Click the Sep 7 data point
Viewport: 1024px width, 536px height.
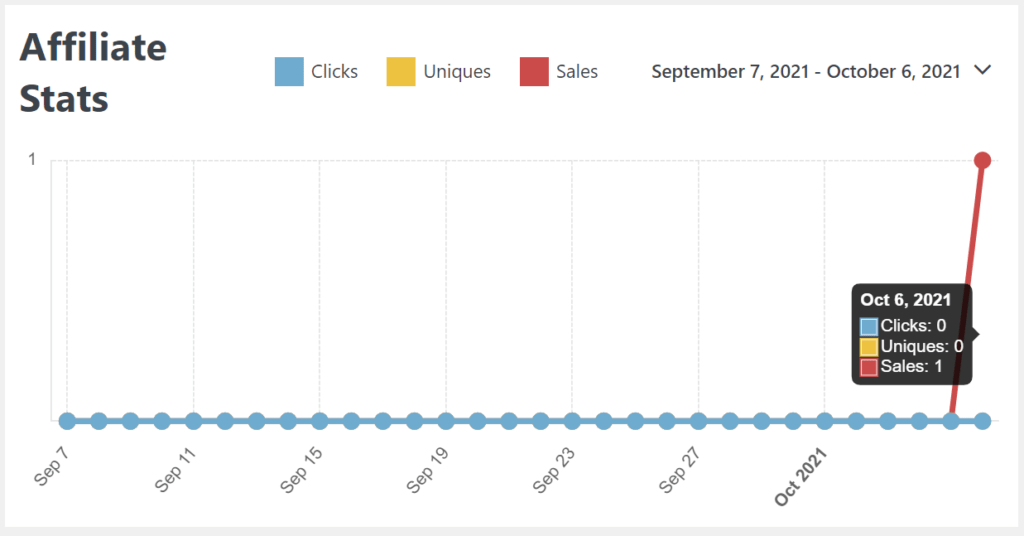coord(67,421)
